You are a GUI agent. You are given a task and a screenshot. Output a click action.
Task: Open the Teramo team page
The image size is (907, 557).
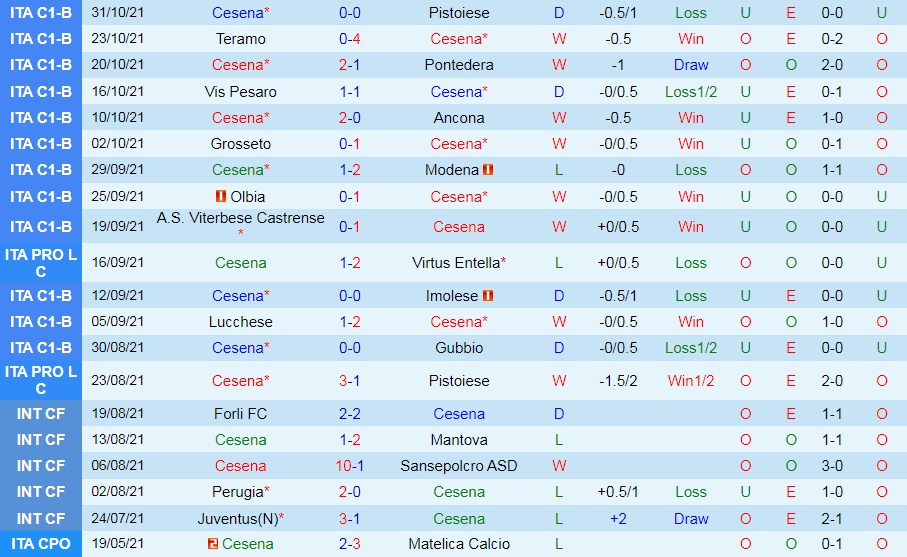point(240,39)
